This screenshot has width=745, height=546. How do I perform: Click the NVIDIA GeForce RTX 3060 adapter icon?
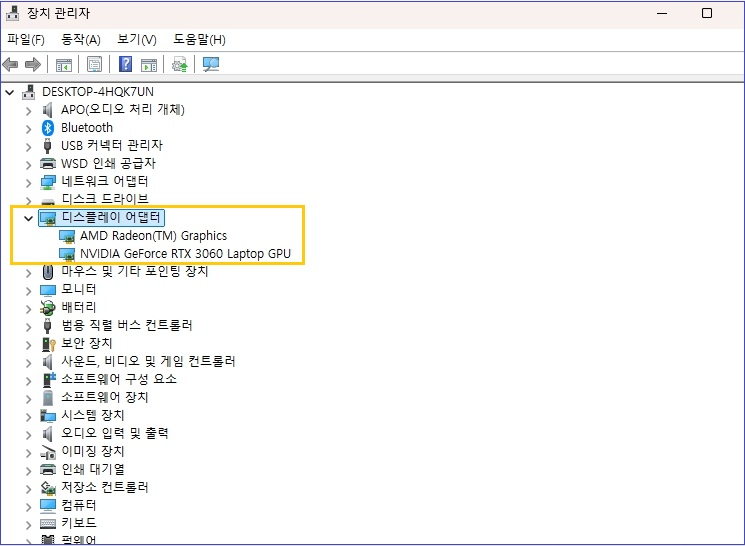click(67, 254)
